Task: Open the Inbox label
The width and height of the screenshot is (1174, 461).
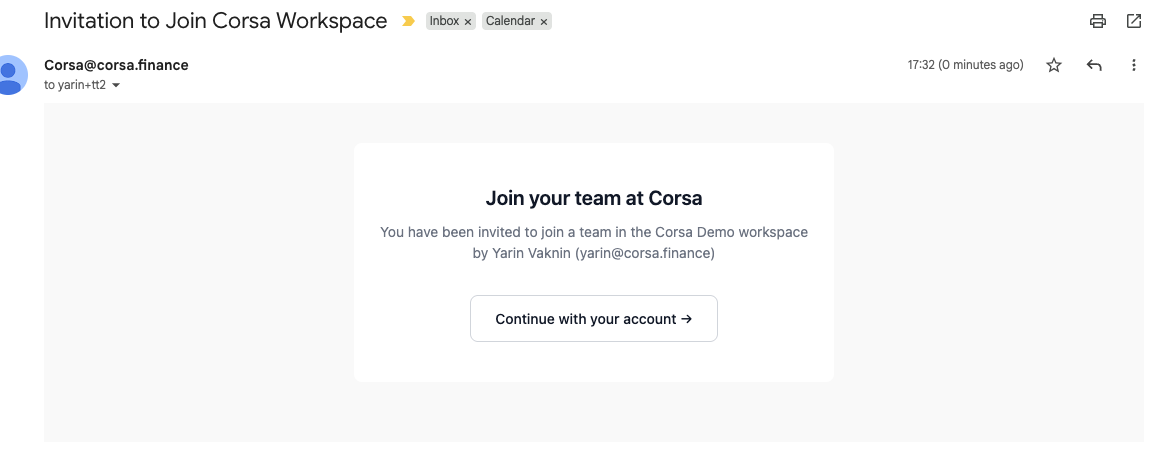Action: point(444,21)
